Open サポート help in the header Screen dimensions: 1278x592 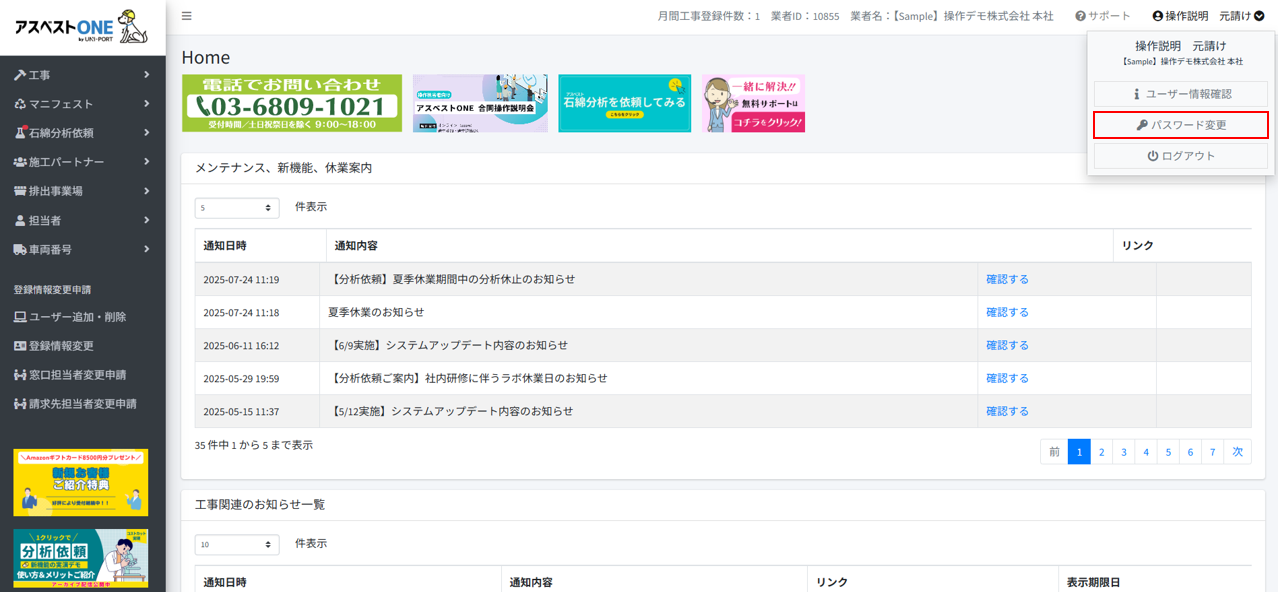click(1103, 16)
